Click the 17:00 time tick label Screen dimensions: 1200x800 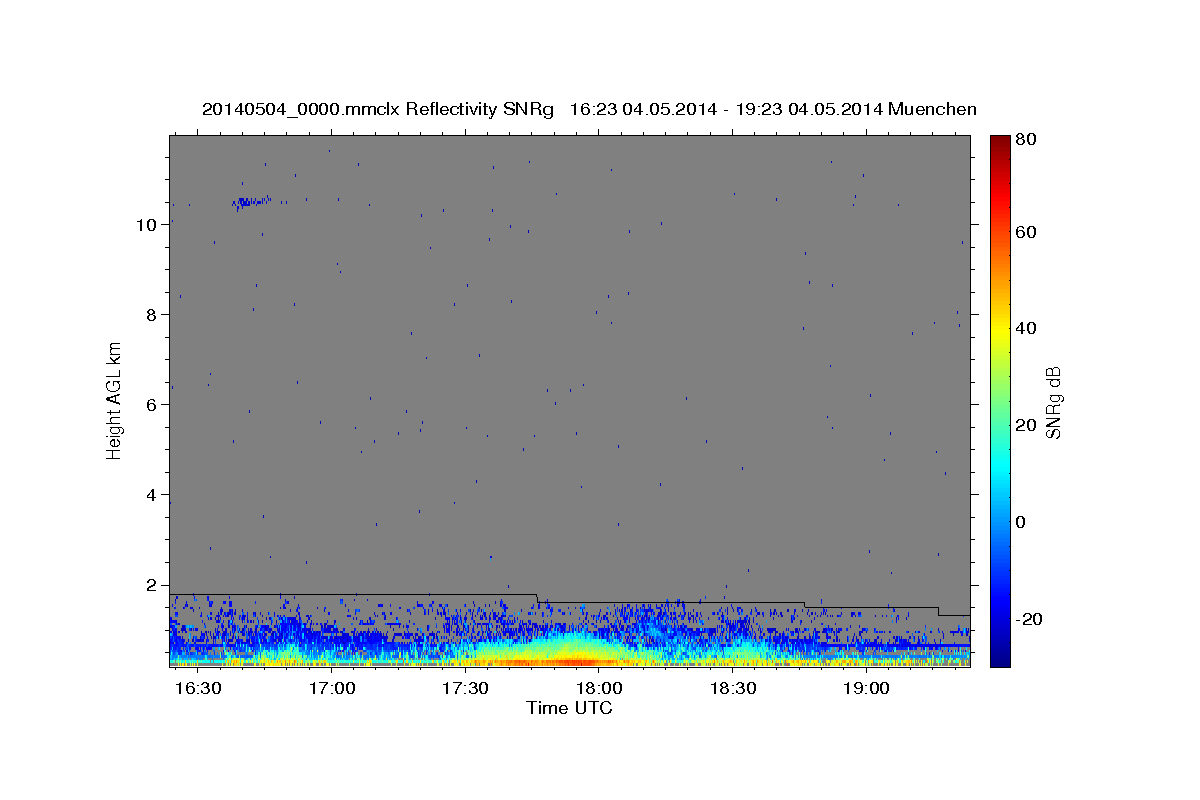coord(332,689)
